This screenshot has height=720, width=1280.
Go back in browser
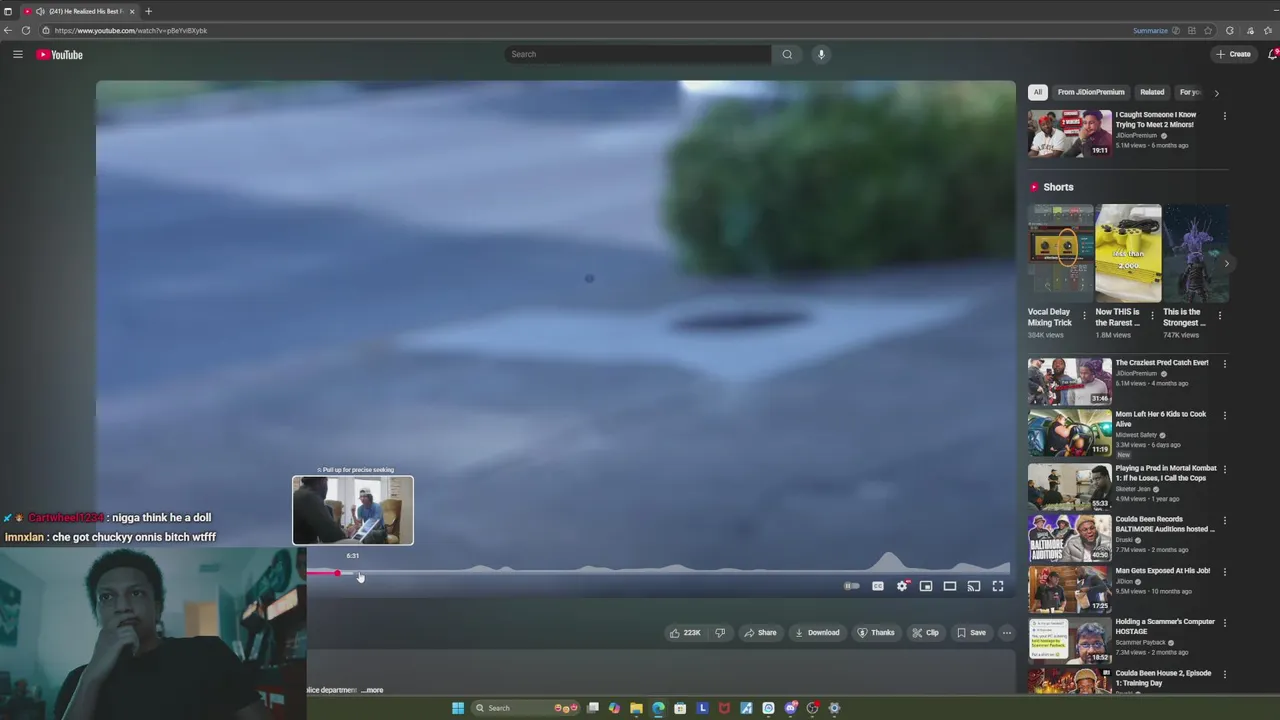(x=8, y=30)
